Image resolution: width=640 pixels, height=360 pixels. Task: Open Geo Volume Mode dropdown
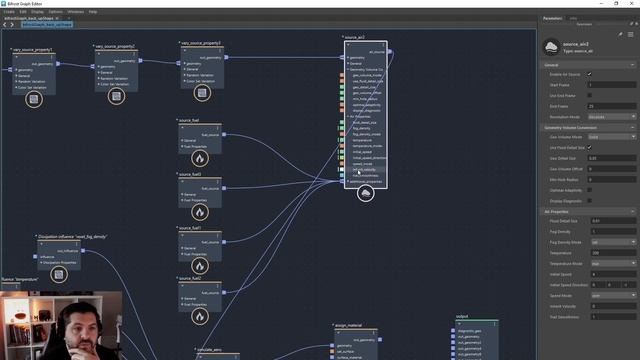611,137
